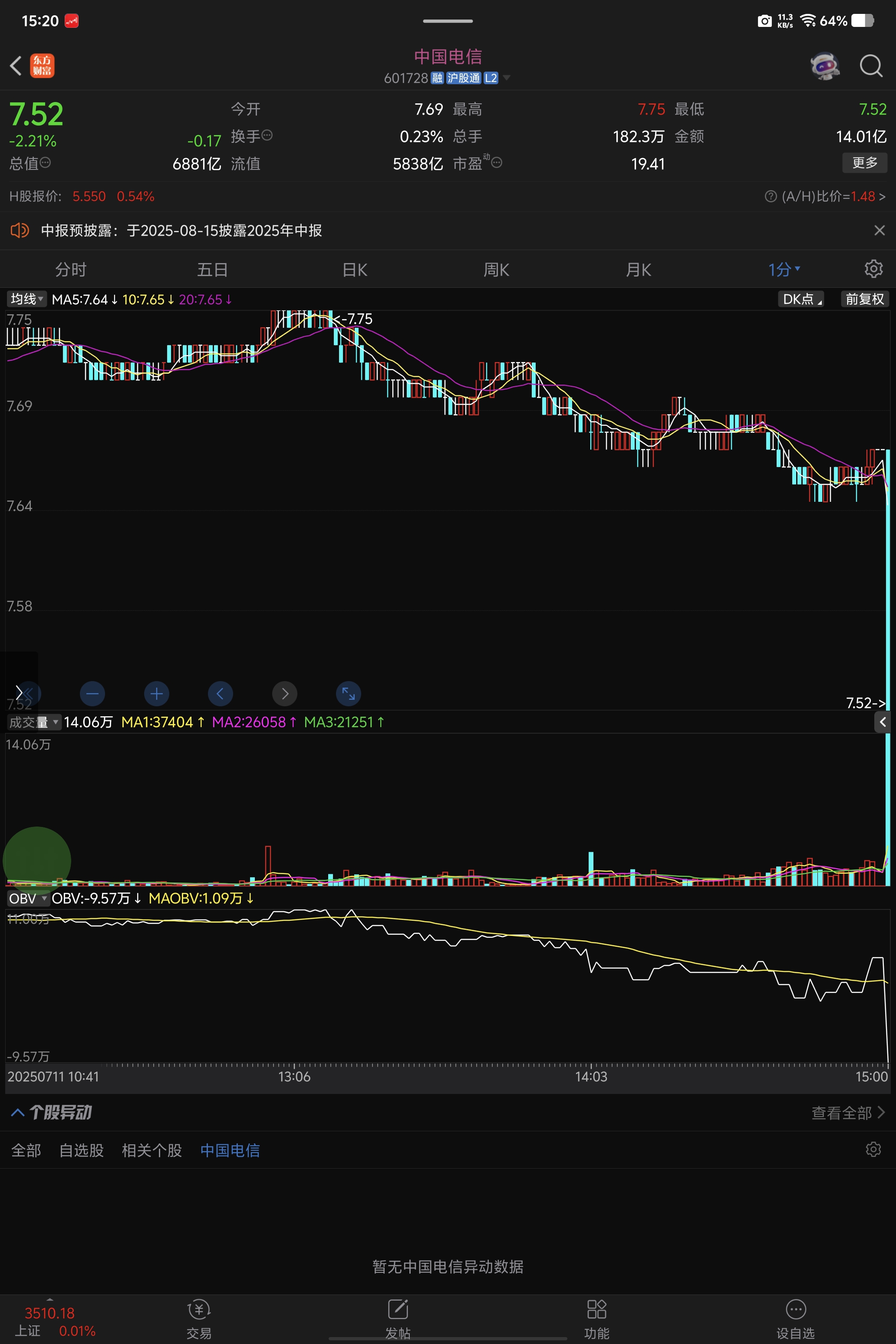
Task: Move chart right with arrow icon
Action: (285, 694)
